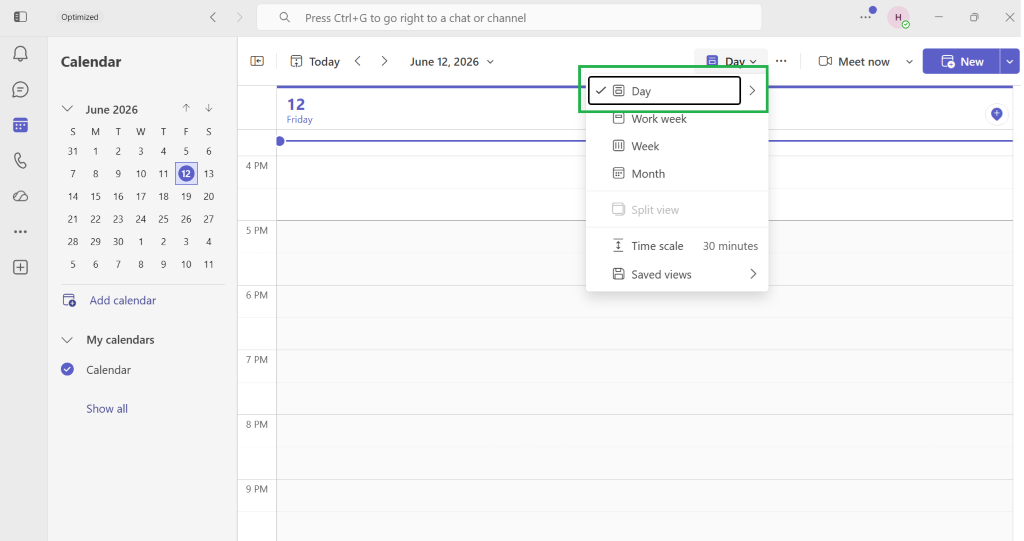This screenshot has height=541, width=1024.
Task: Expand the Saved views submenu
Action: (x=753, y=274)
